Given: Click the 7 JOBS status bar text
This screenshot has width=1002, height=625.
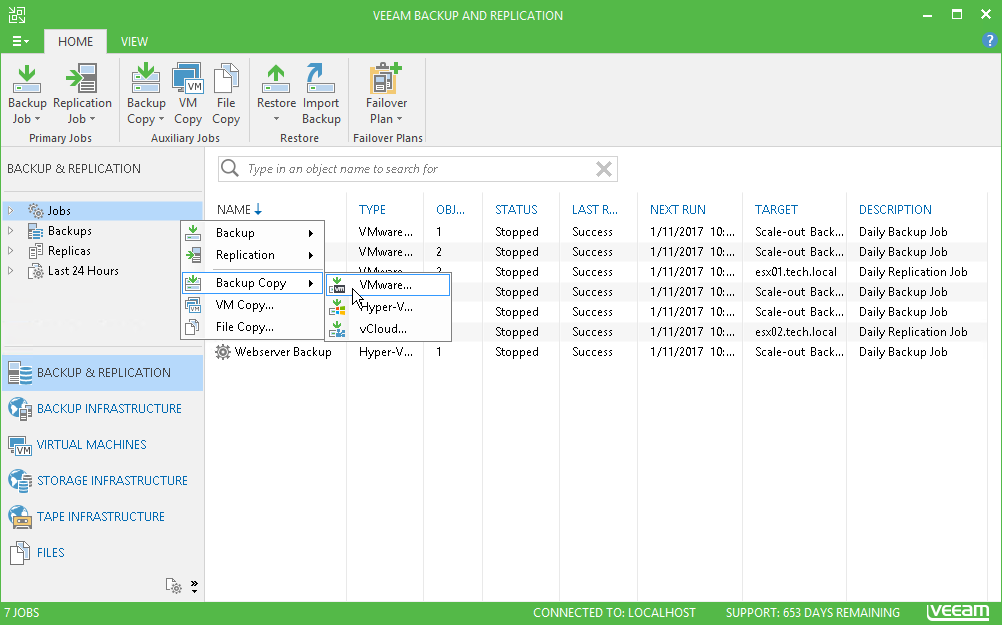Looking at the screenshot, I should (22, 613).
